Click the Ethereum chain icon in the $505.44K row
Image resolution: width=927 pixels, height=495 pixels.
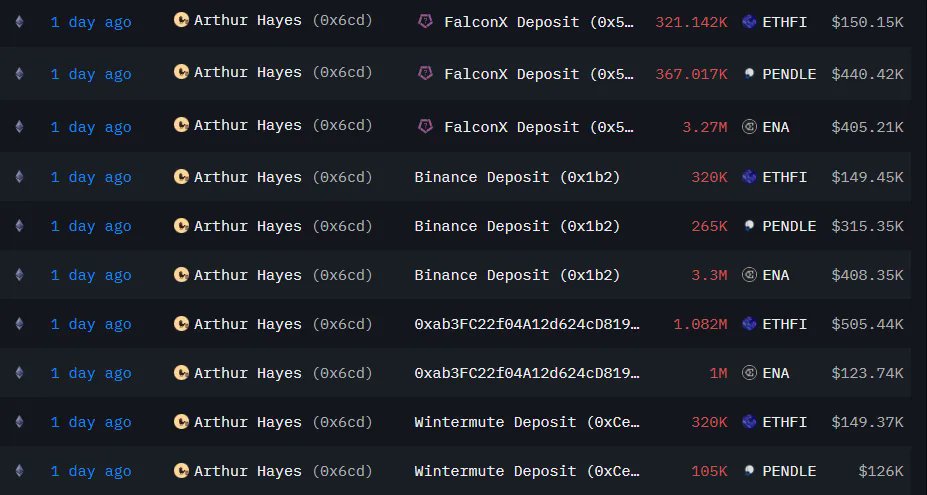point(20,324)
